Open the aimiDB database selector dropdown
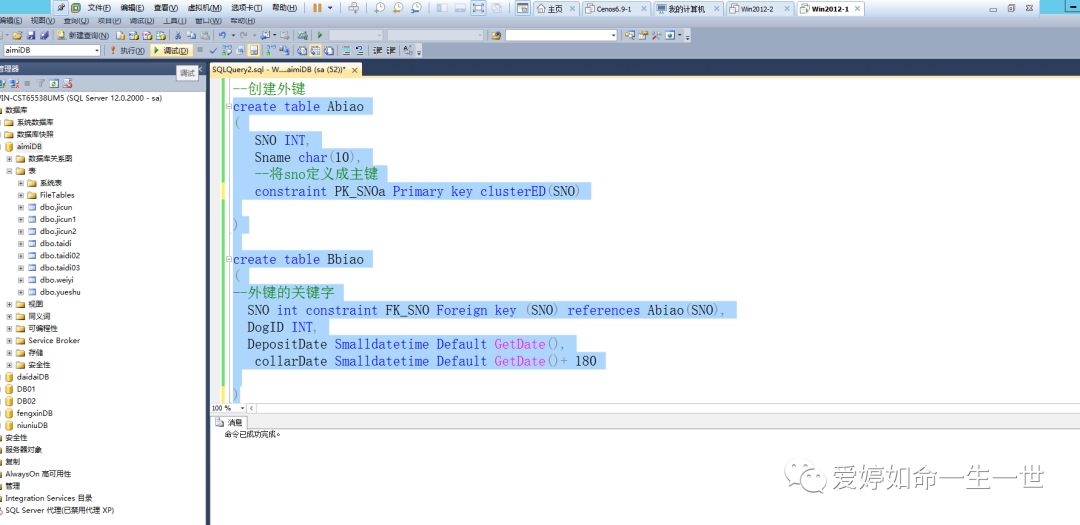 96,50
